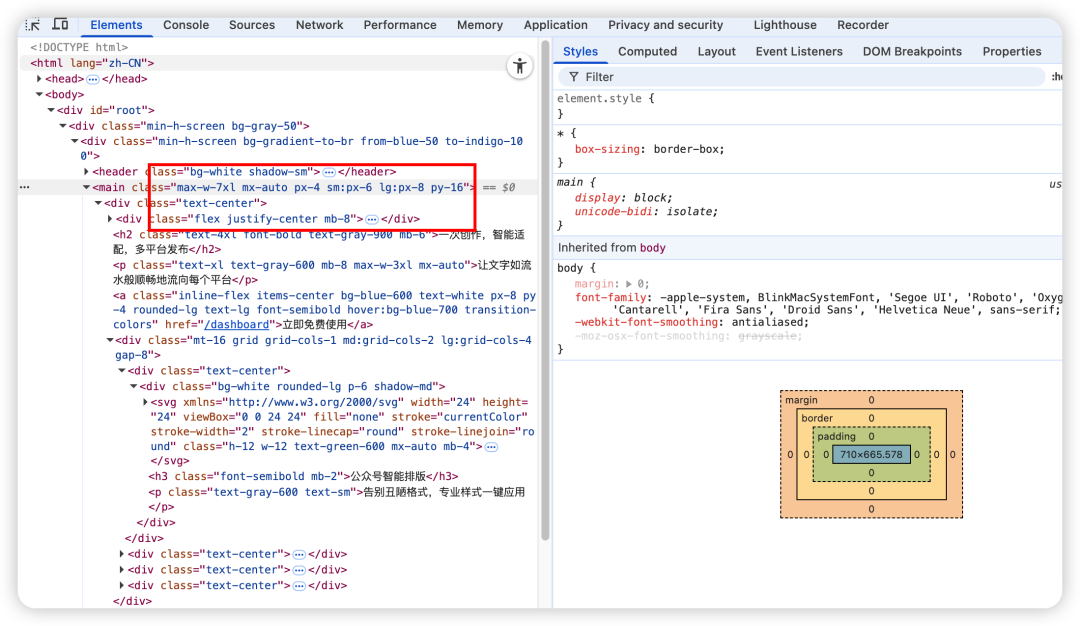
Task: Click the display block property in main rule
Action: click(x=623, y=198)
